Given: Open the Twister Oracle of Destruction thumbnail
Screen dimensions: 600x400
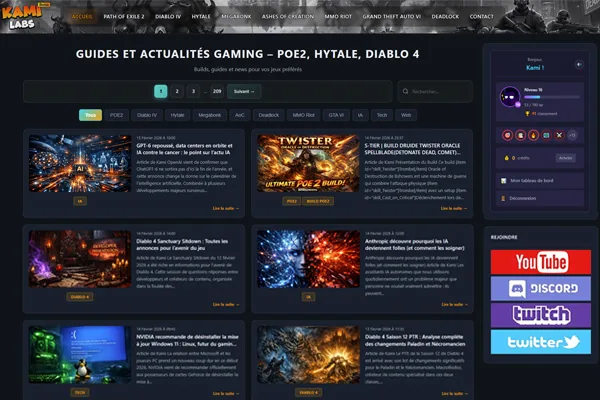Looking at the screenshot, I should 308,163.
